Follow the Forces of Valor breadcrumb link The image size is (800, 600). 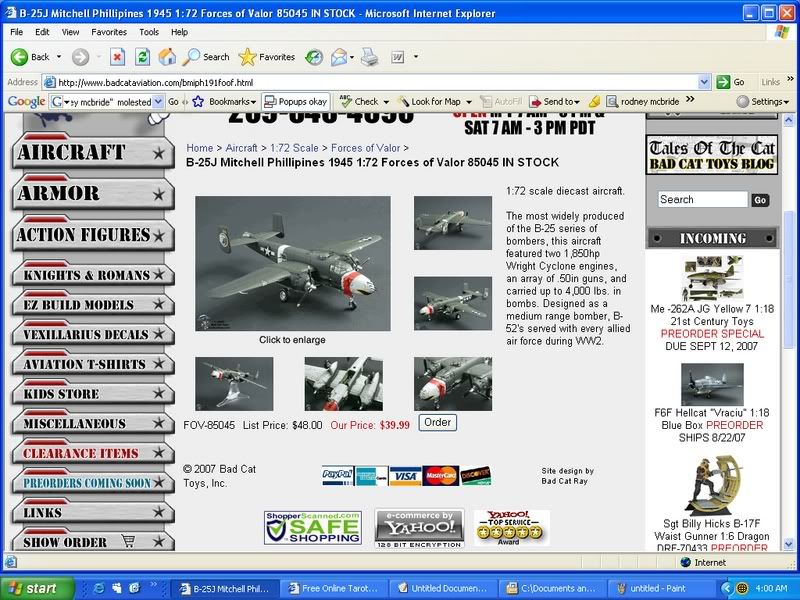coord(365,148)
